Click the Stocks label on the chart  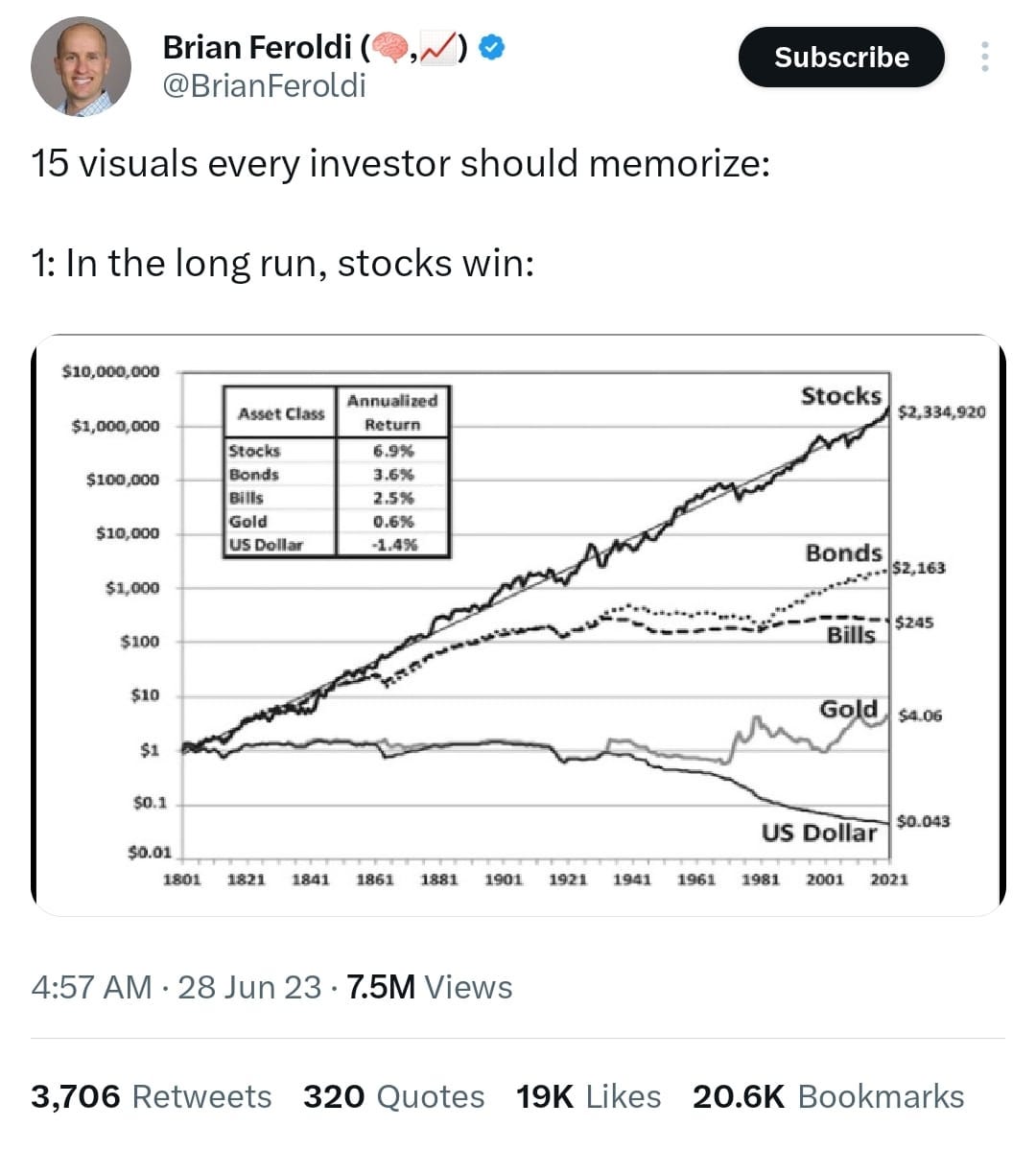[841, 396]
